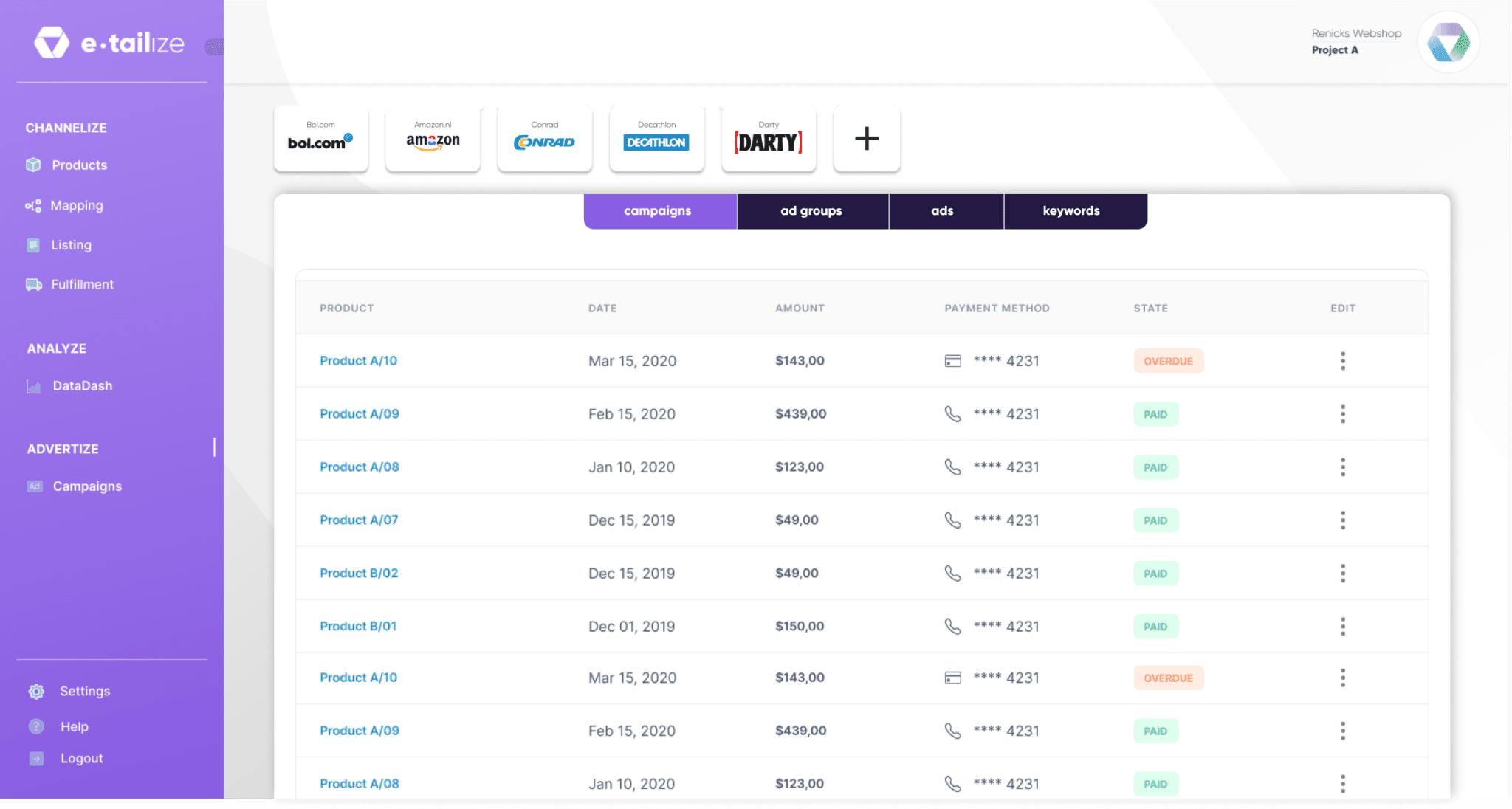Log out via the Logout icon
The width and height of the screenshot is (1512, 809).
[x=36, y=759]
